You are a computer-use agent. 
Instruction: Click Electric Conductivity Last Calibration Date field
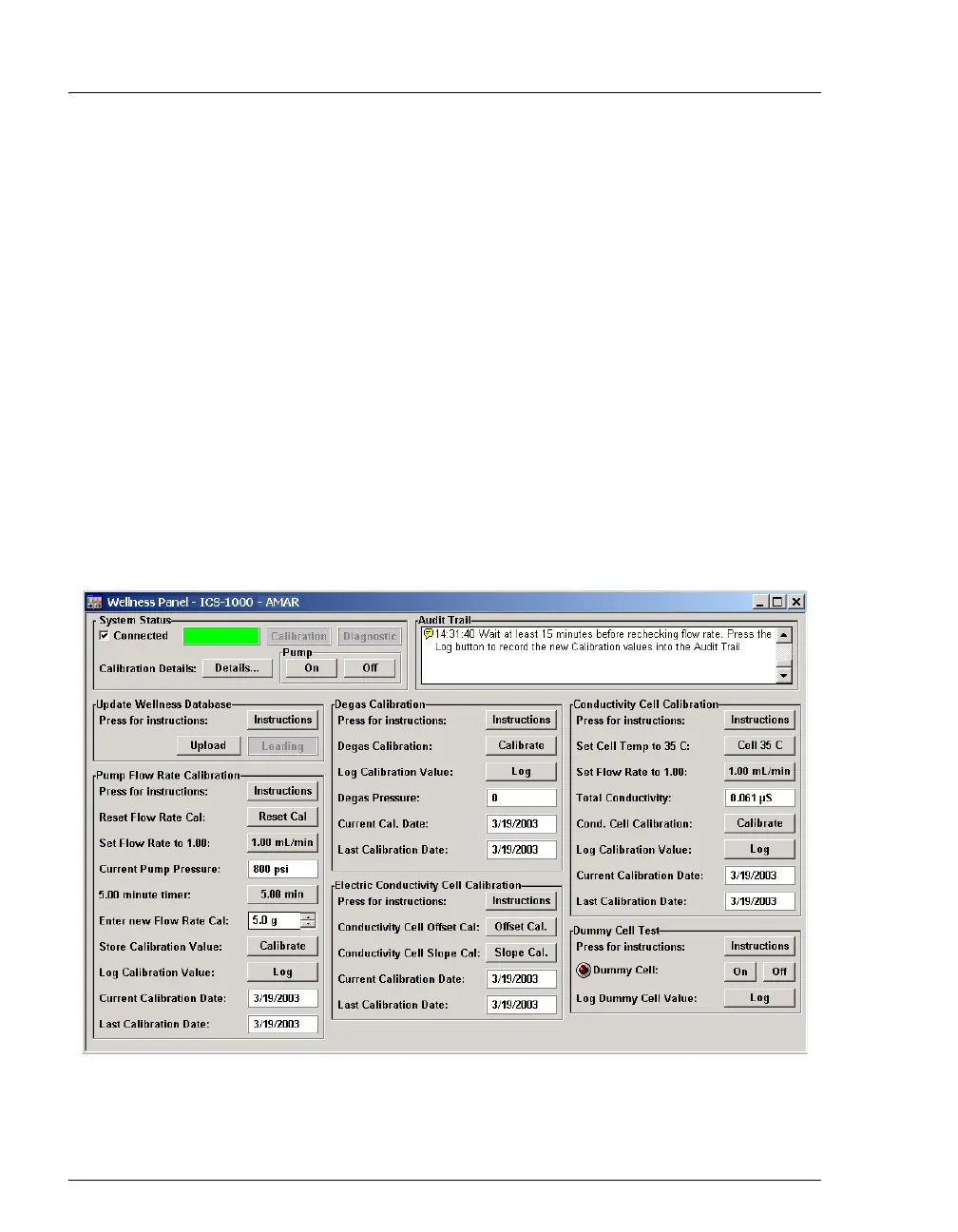522,1005
